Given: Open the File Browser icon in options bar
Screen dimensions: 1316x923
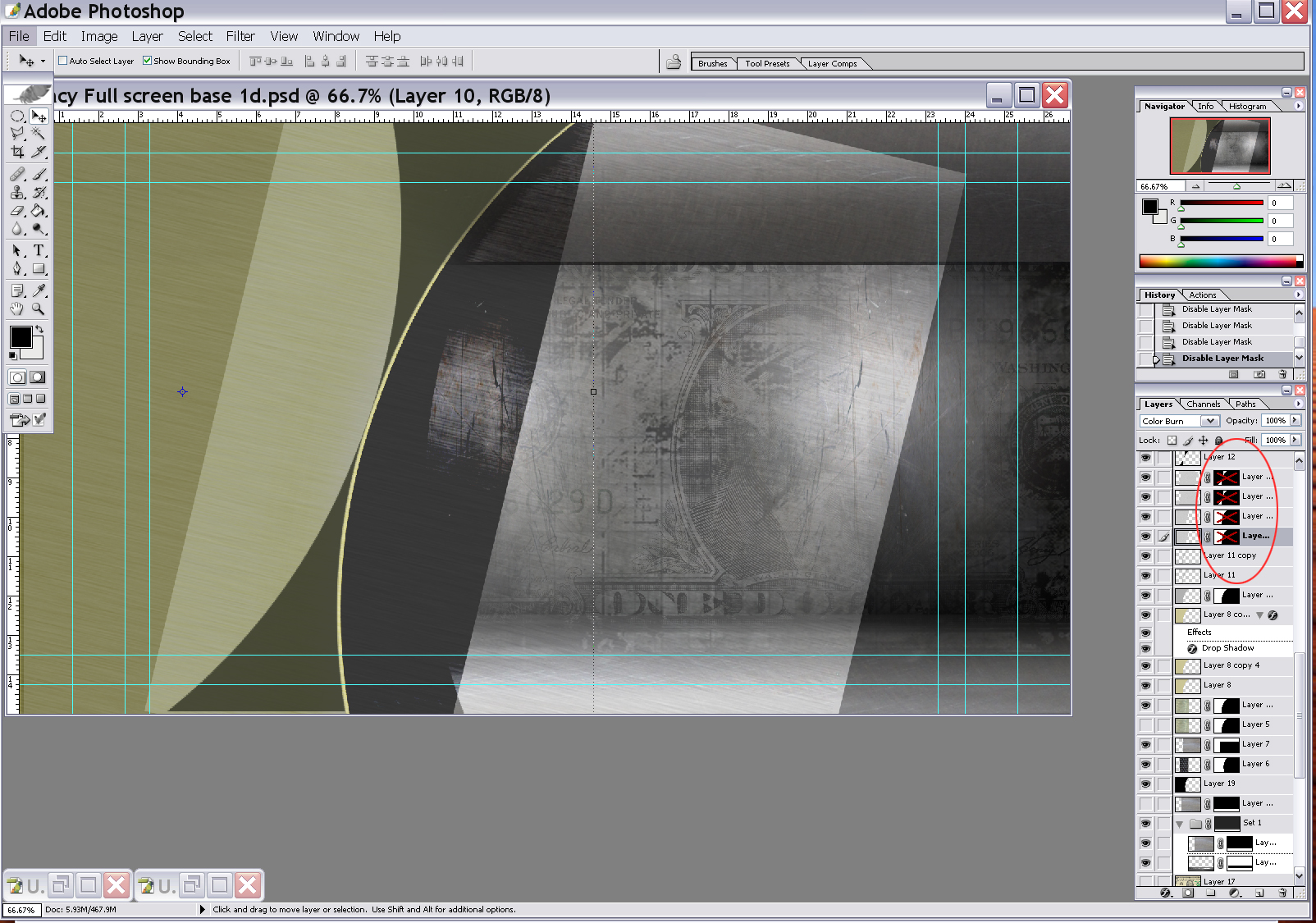Looking at the screenshot, I should click(x=674, y=62).
